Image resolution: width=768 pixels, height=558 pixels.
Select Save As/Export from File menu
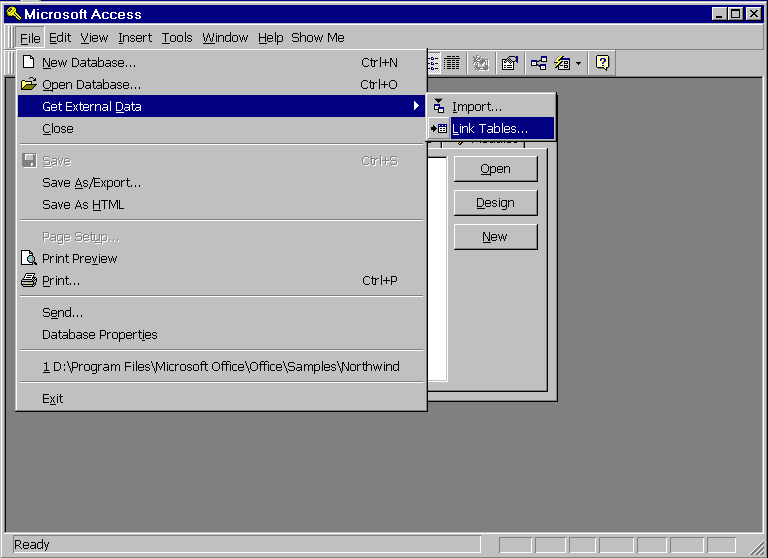pyautogui.click(x=91, y=183)
